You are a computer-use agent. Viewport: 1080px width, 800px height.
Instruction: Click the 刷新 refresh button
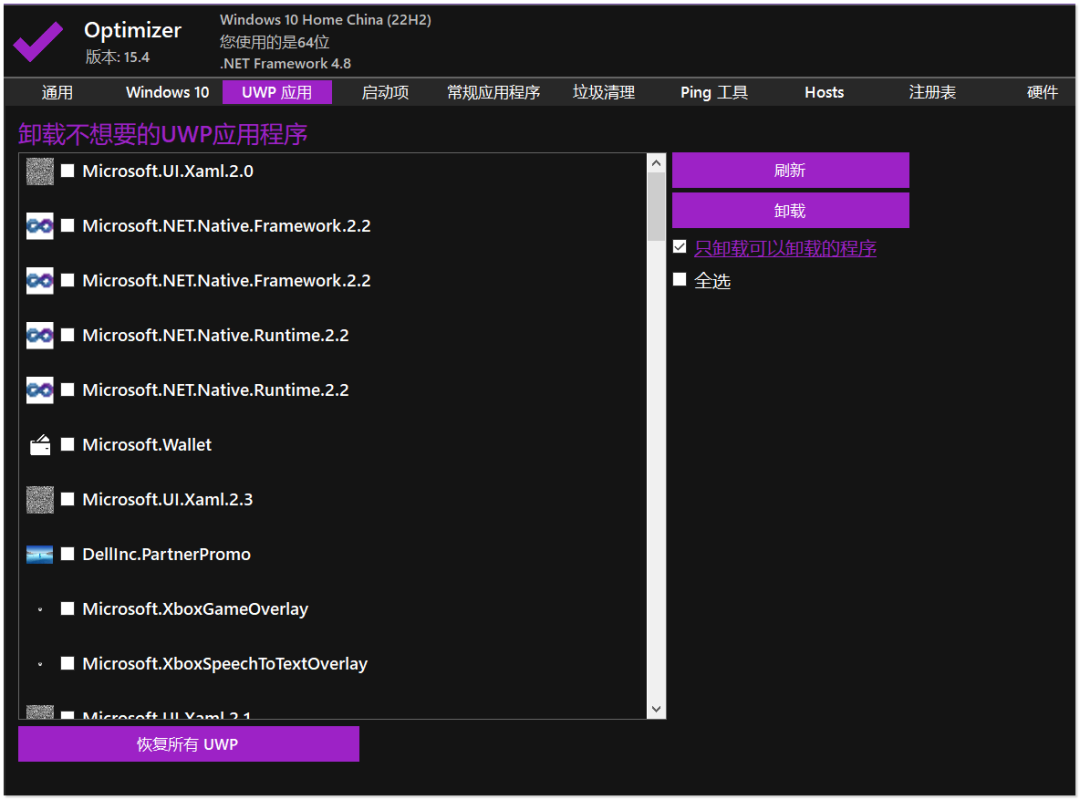[x=790, y=170]
